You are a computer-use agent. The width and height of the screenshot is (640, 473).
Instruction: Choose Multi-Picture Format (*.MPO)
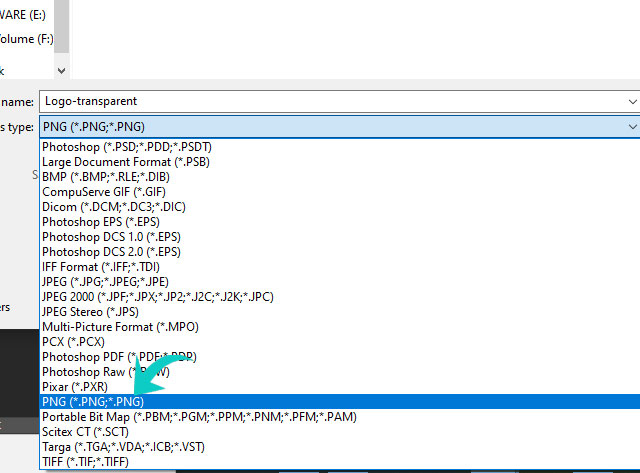point(340,327)
